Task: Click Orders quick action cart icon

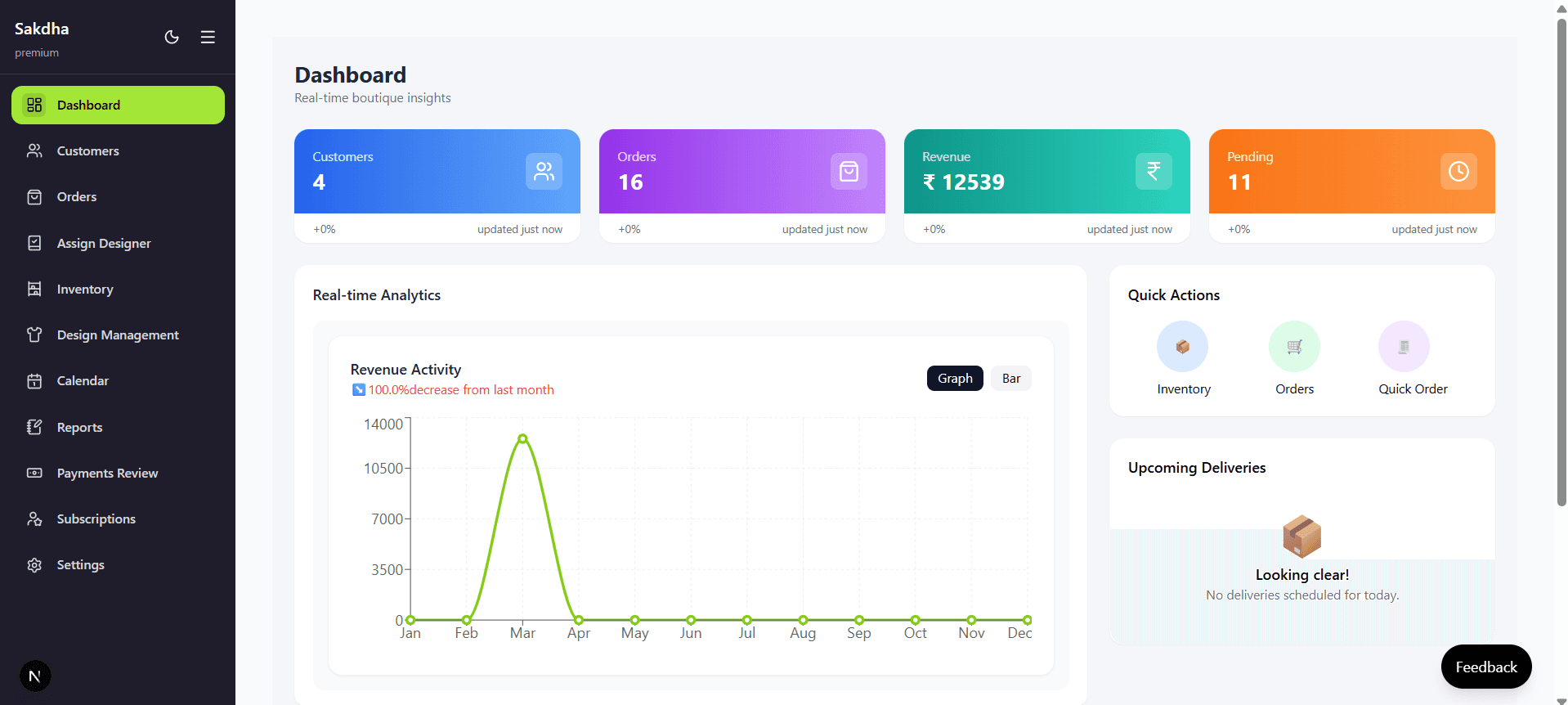Action: (x=1294, y=347)
